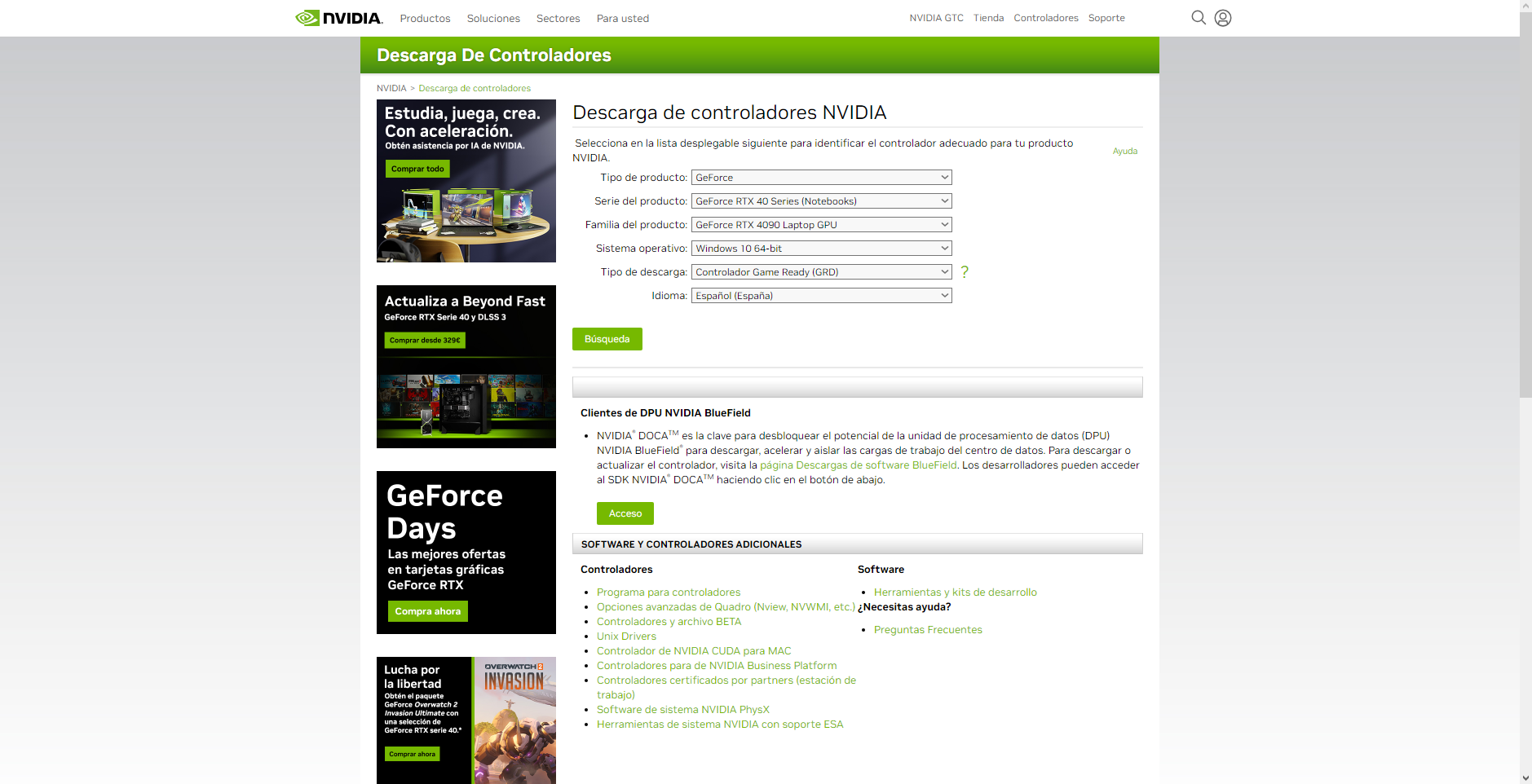This screenshot has height=784, width=1532.
Task: Open Controladores certificados por partners link
Action: tap(726, 688)
